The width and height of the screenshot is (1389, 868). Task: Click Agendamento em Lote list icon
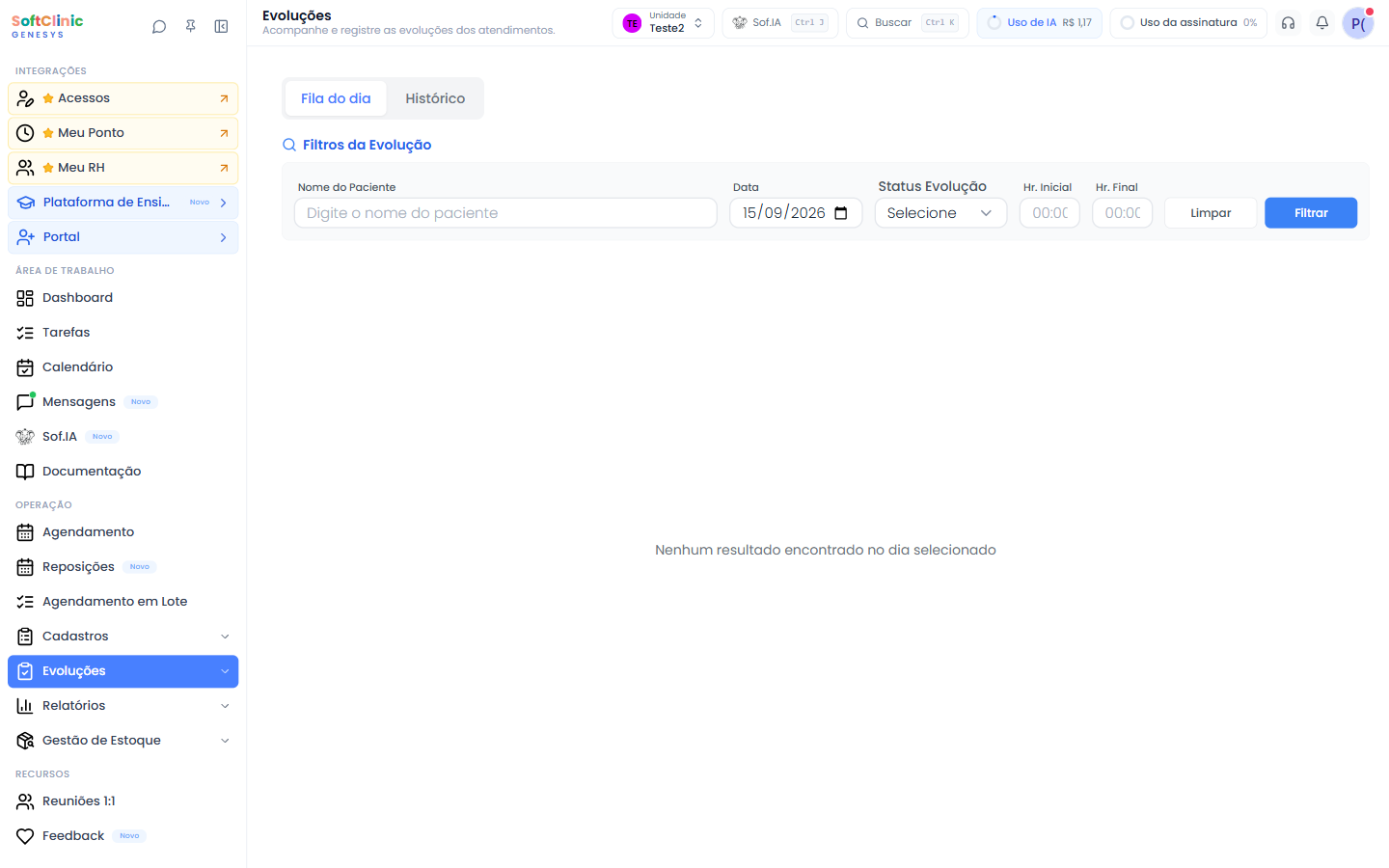(x=25, y=602)
